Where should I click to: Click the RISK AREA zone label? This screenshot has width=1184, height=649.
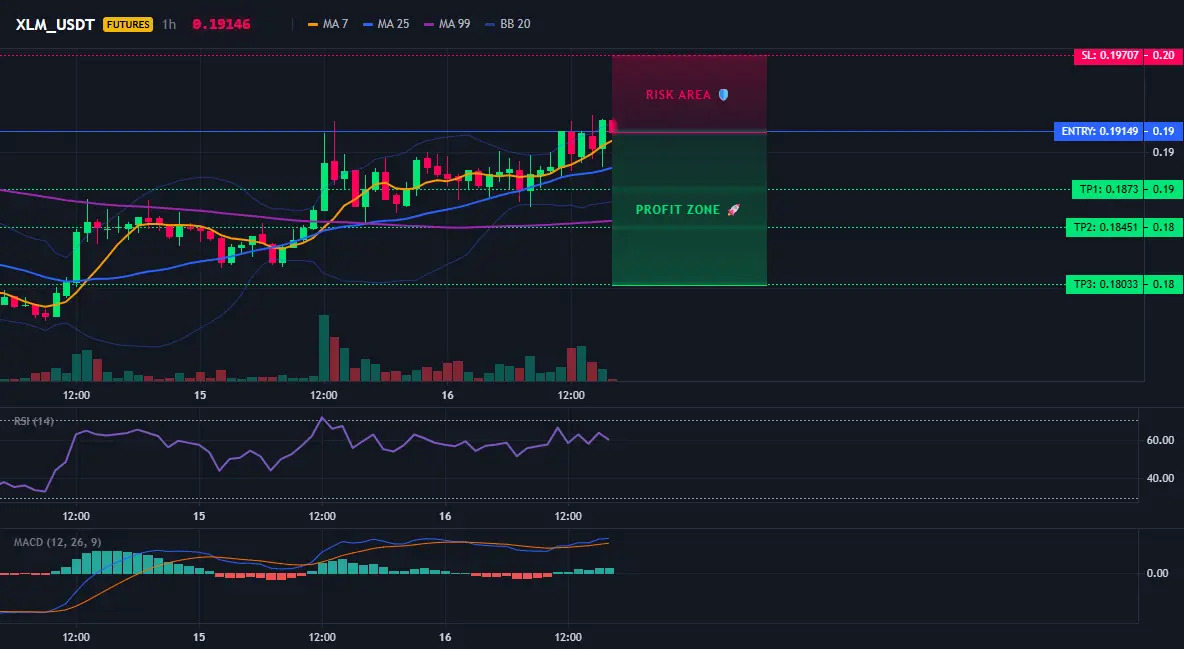(x=678, y=95)
